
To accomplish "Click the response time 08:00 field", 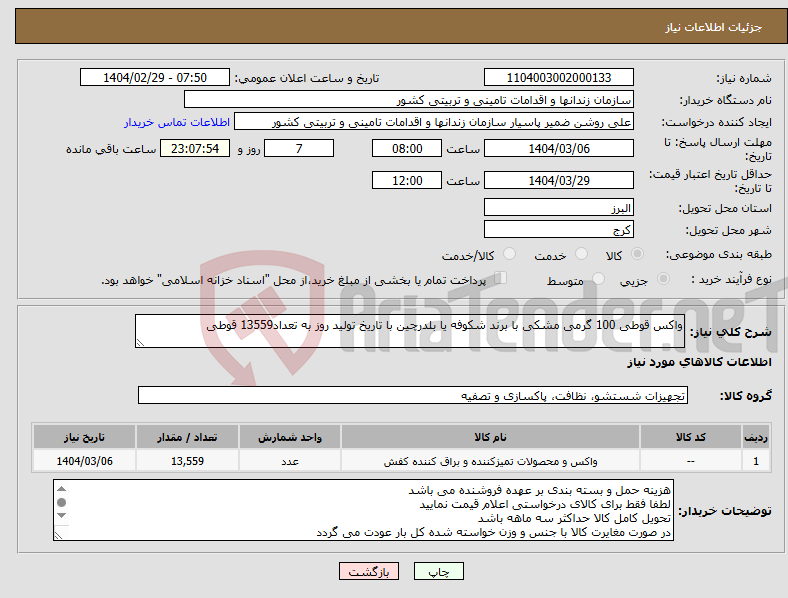I will [407, 148].
